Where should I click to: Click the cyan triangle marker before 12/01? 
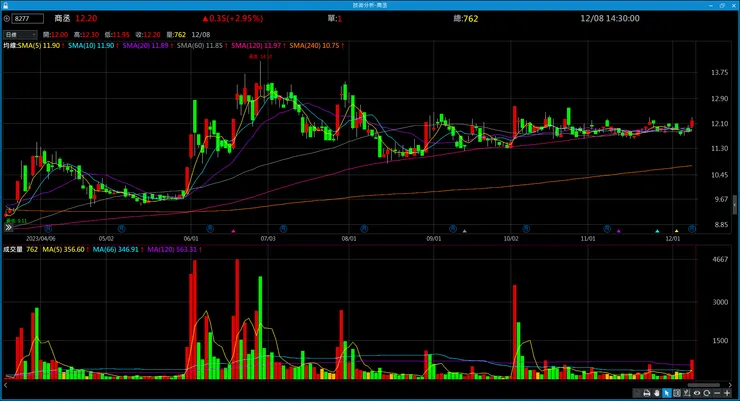[x=657, y=231]
